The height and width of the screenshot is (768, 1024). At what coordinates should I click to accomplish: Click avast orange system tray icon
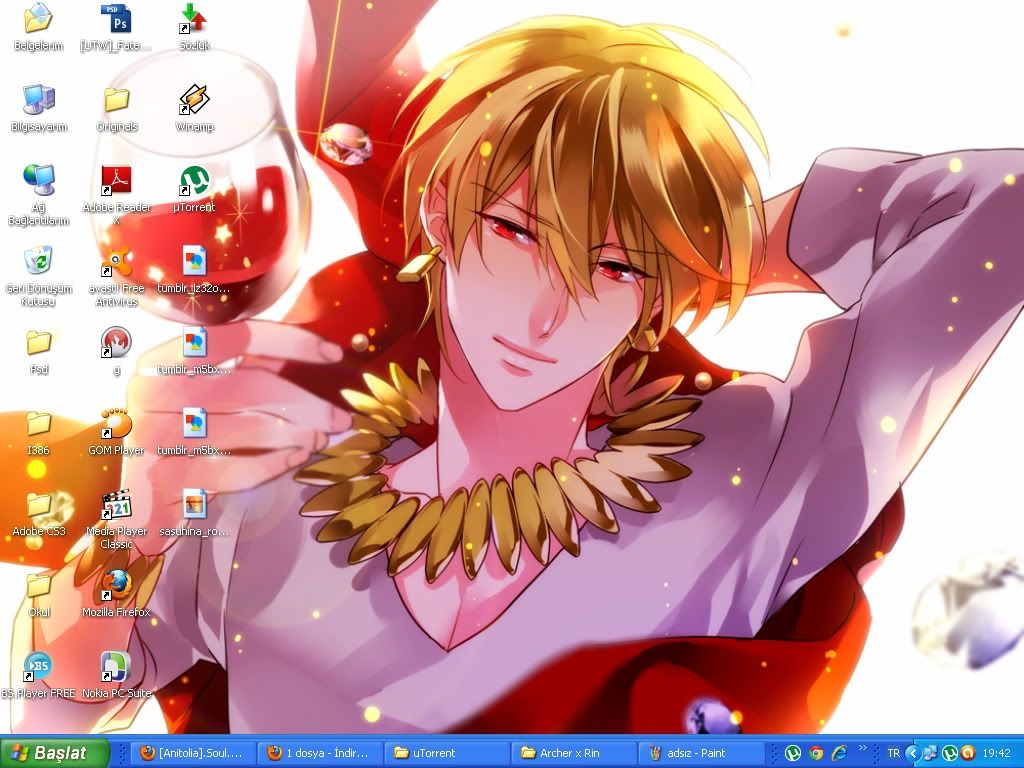tap(968, 753)
